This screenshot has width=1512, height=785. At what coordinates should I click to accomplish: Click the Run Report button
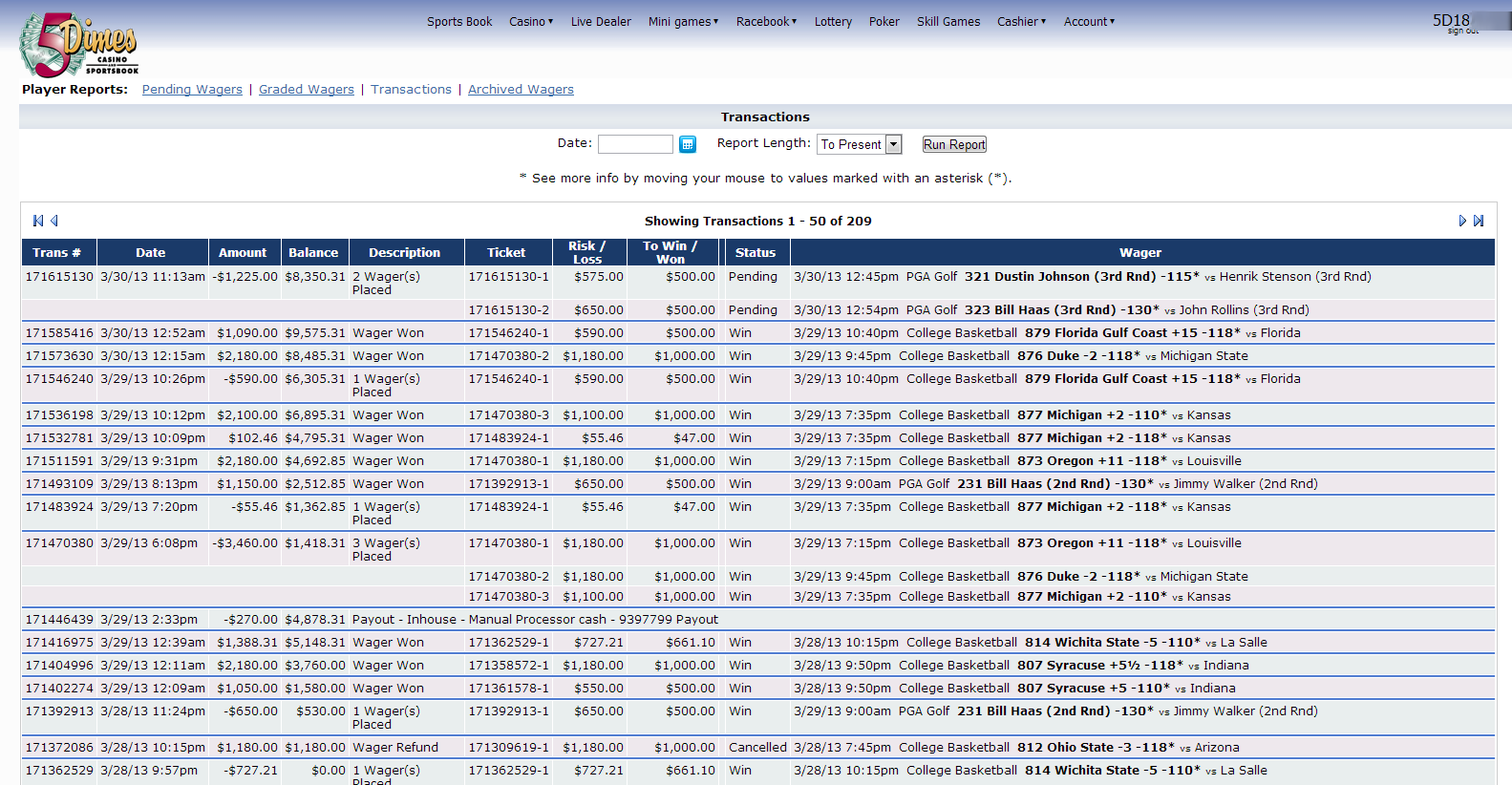[x=954, y=144]
